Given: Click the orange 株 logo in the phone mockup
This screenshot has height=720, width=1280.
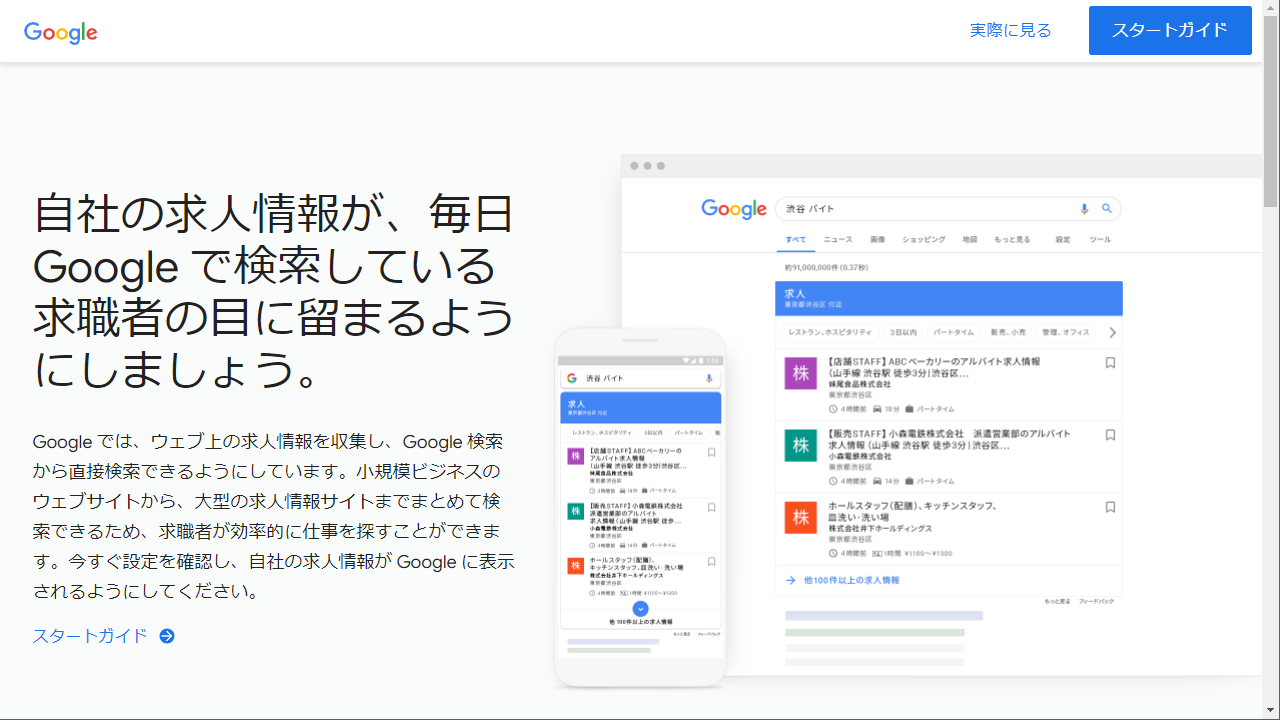Looking at the screenshot, I should point(575,565).
